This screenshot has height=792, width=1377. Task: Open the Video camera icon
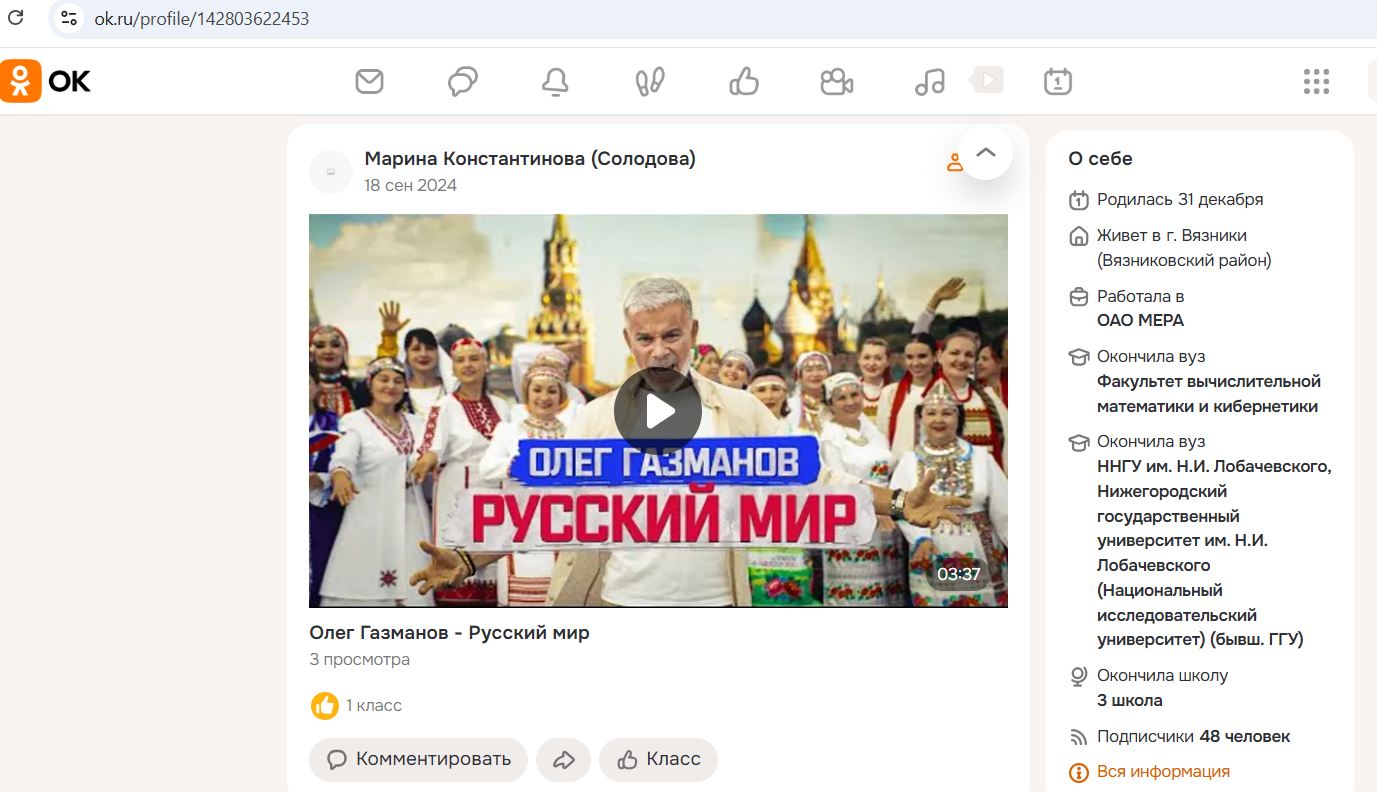pyautogui.click(x=836, y=82)
